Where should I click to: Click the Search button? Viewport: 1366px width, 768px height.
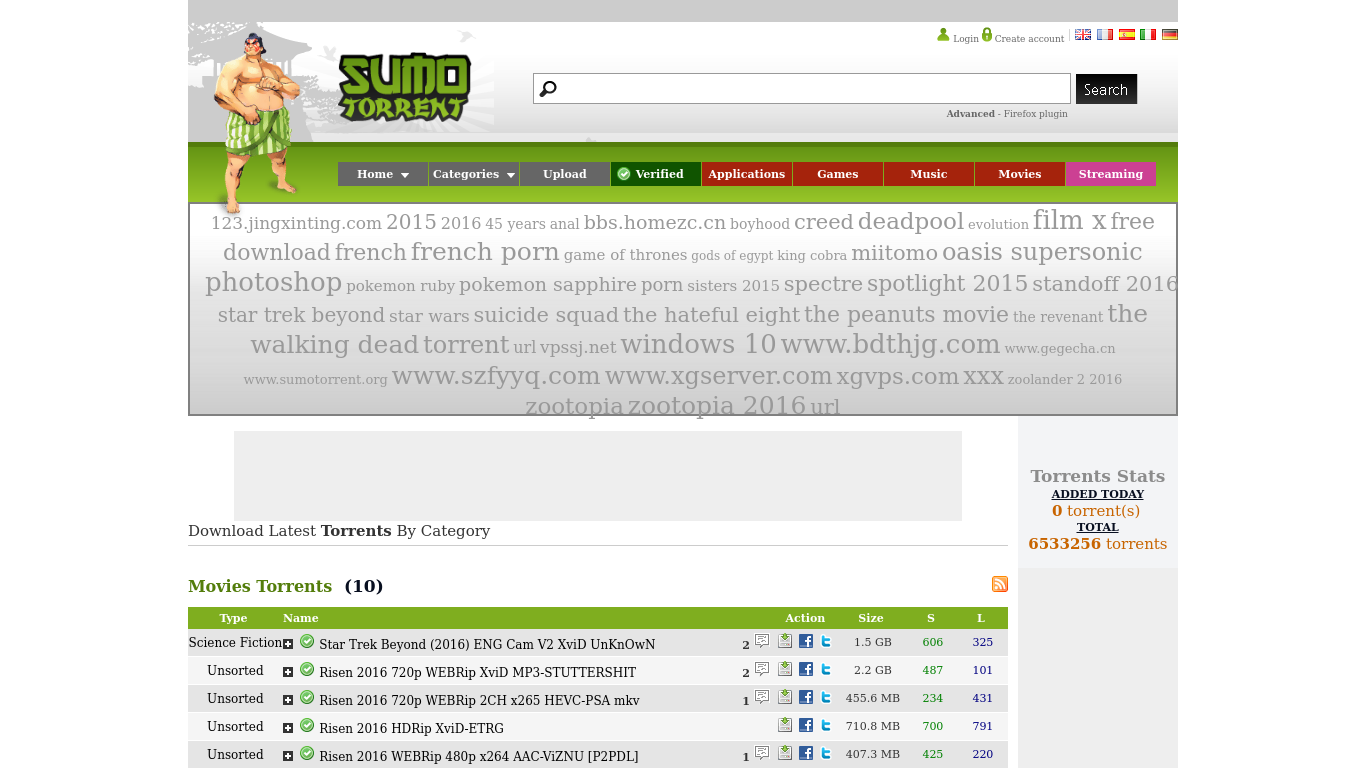[x=1106, y=89]
